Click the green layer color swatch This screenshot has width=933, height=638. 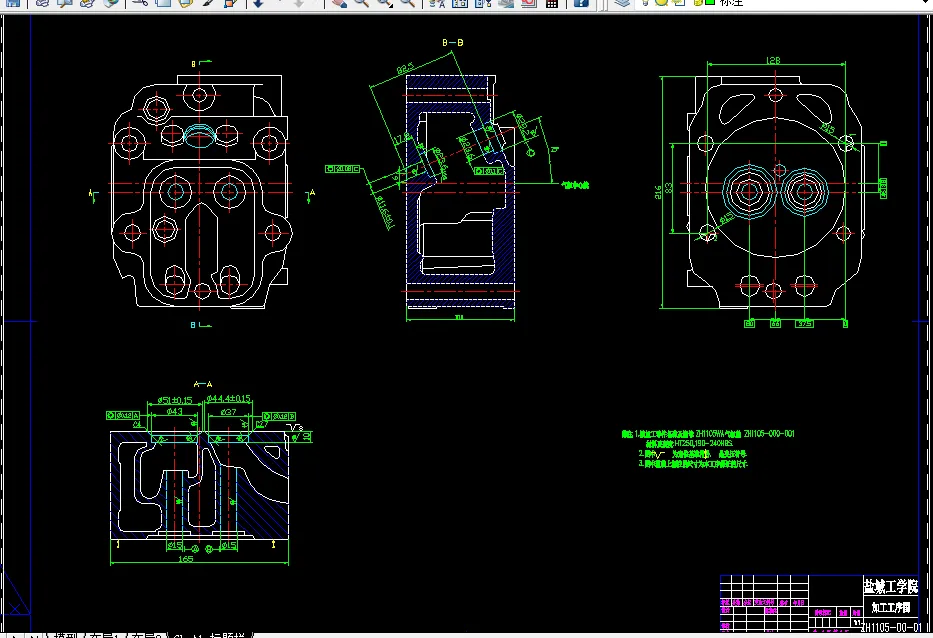(x=710, y=3)
